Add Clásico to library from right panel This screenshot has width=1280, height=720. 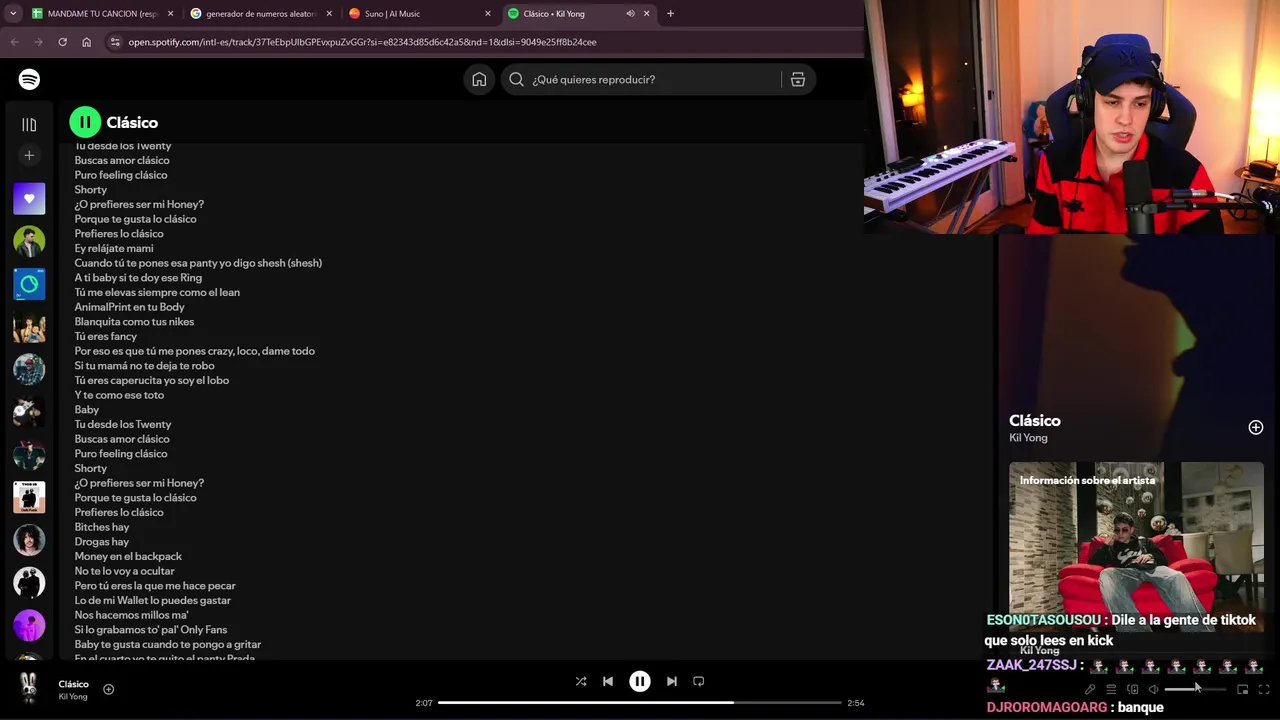tap(1256, 427)
